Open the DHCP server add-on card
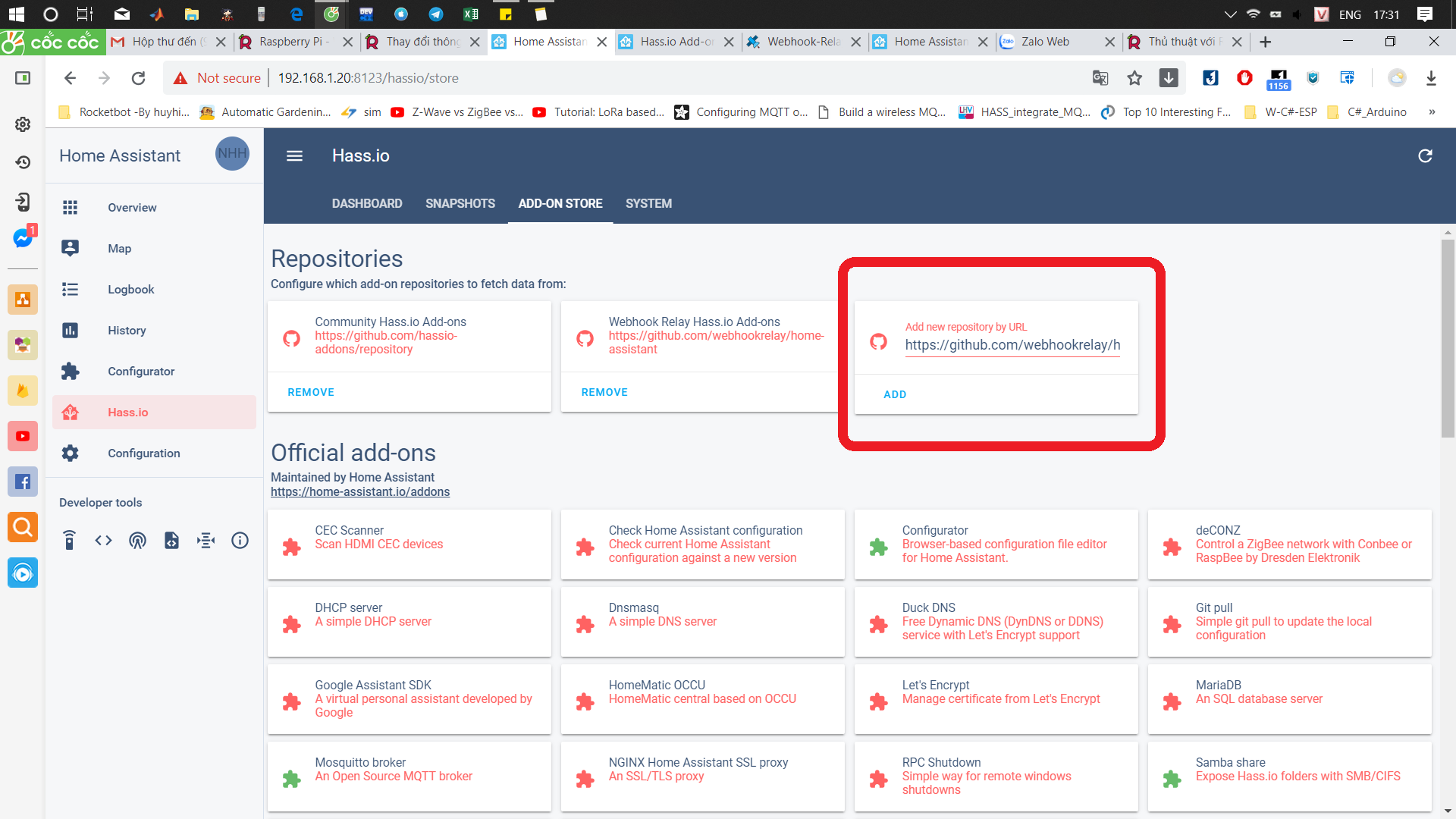Screen dimensions: 1456x819 click(409, 622)
